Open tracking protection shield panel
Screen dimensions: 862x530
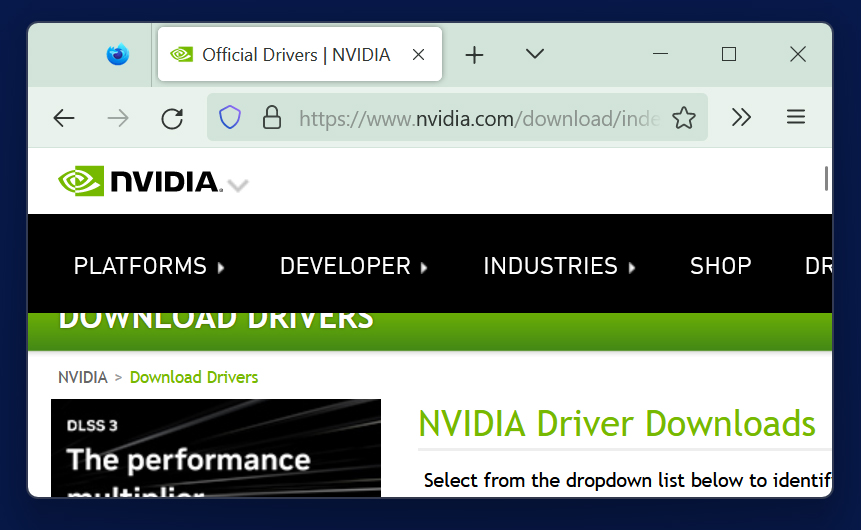pos(230,117)
